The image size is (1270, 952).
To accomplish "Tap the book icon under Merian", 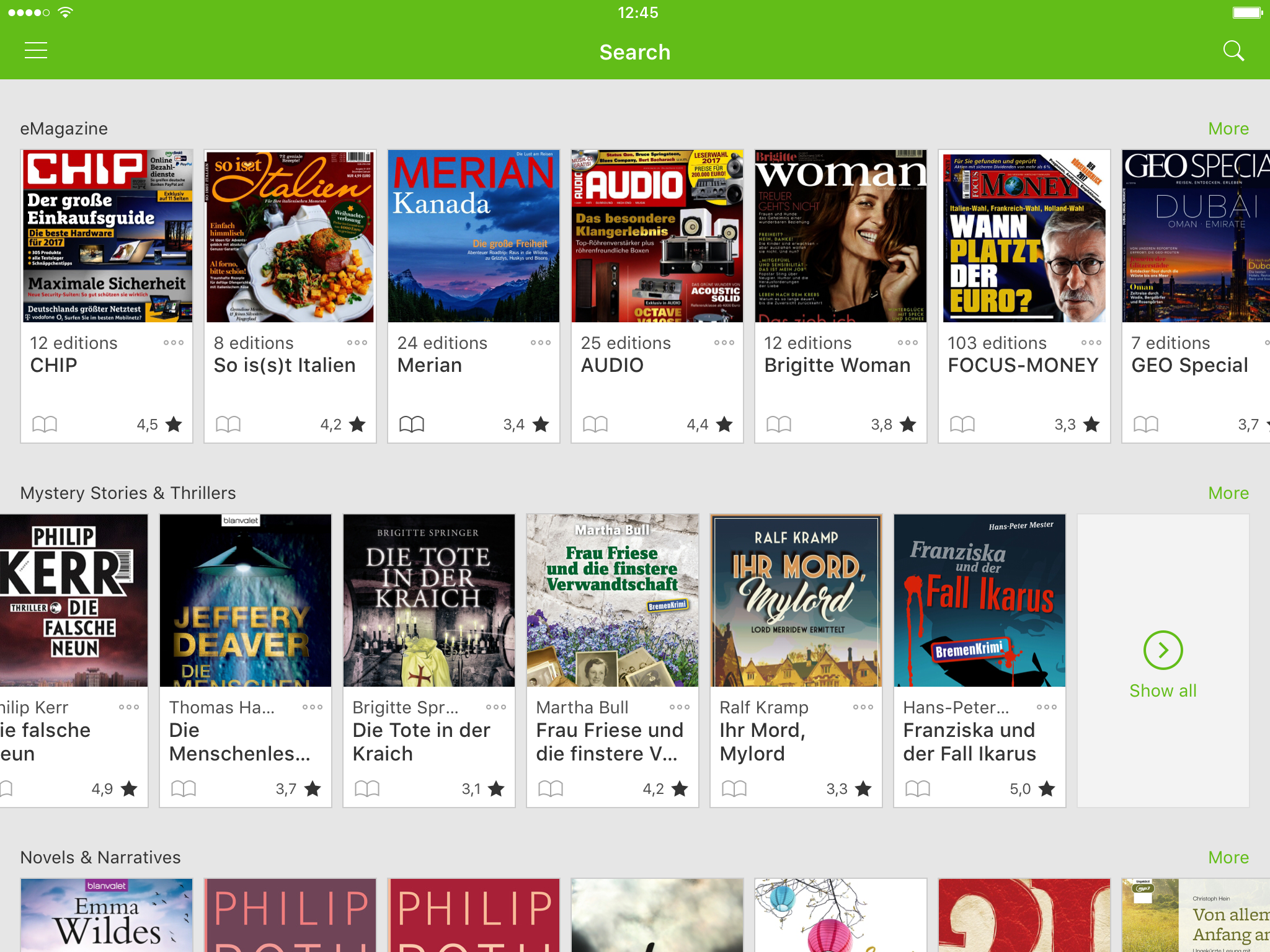I will [412, 425].
